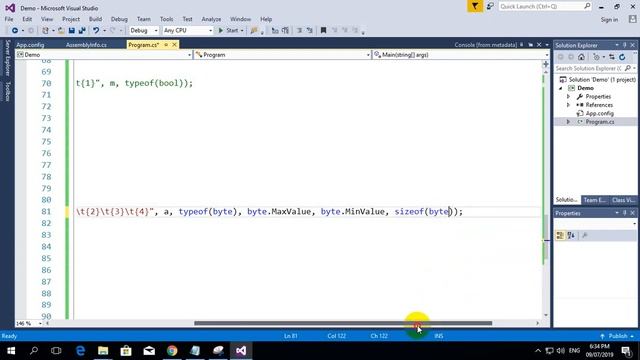
Task: Toggle auto hide pin on Solution Explorer
Action: tap(624, 45)
